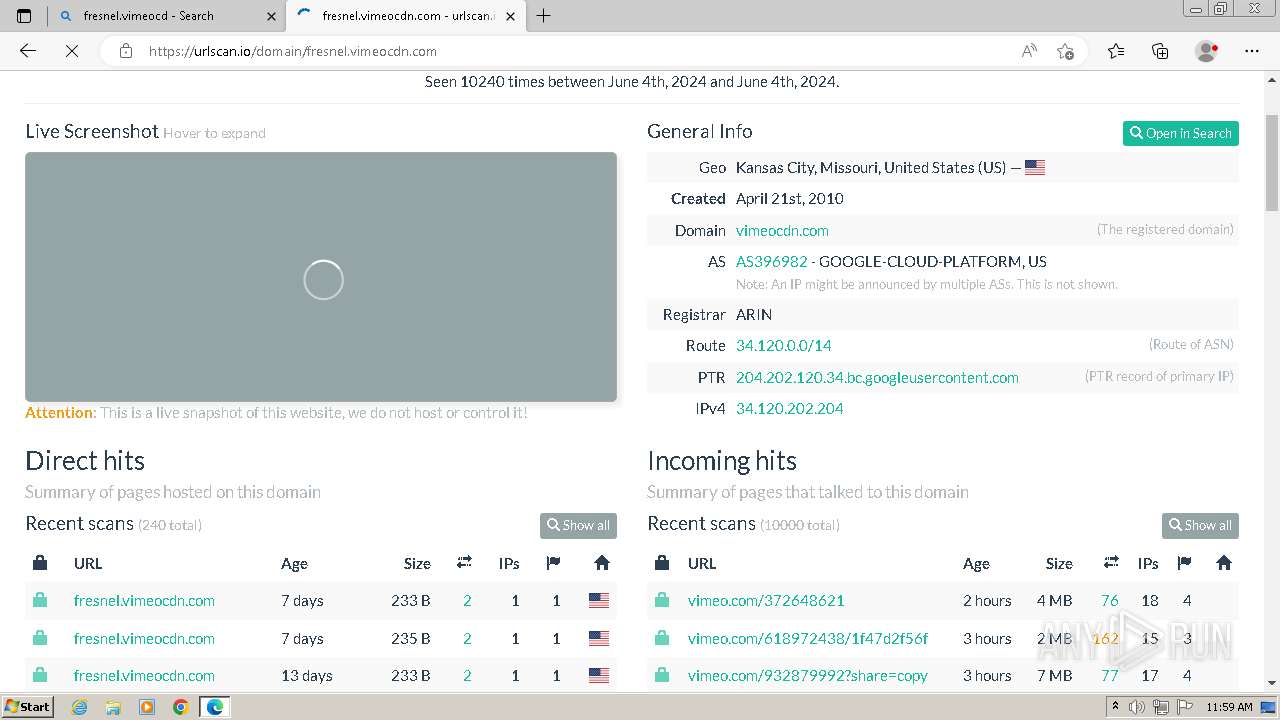Click the home icon in Direct hits header
The width and height of the screenshot is (1280, 720).
click(x=601, y=563)
